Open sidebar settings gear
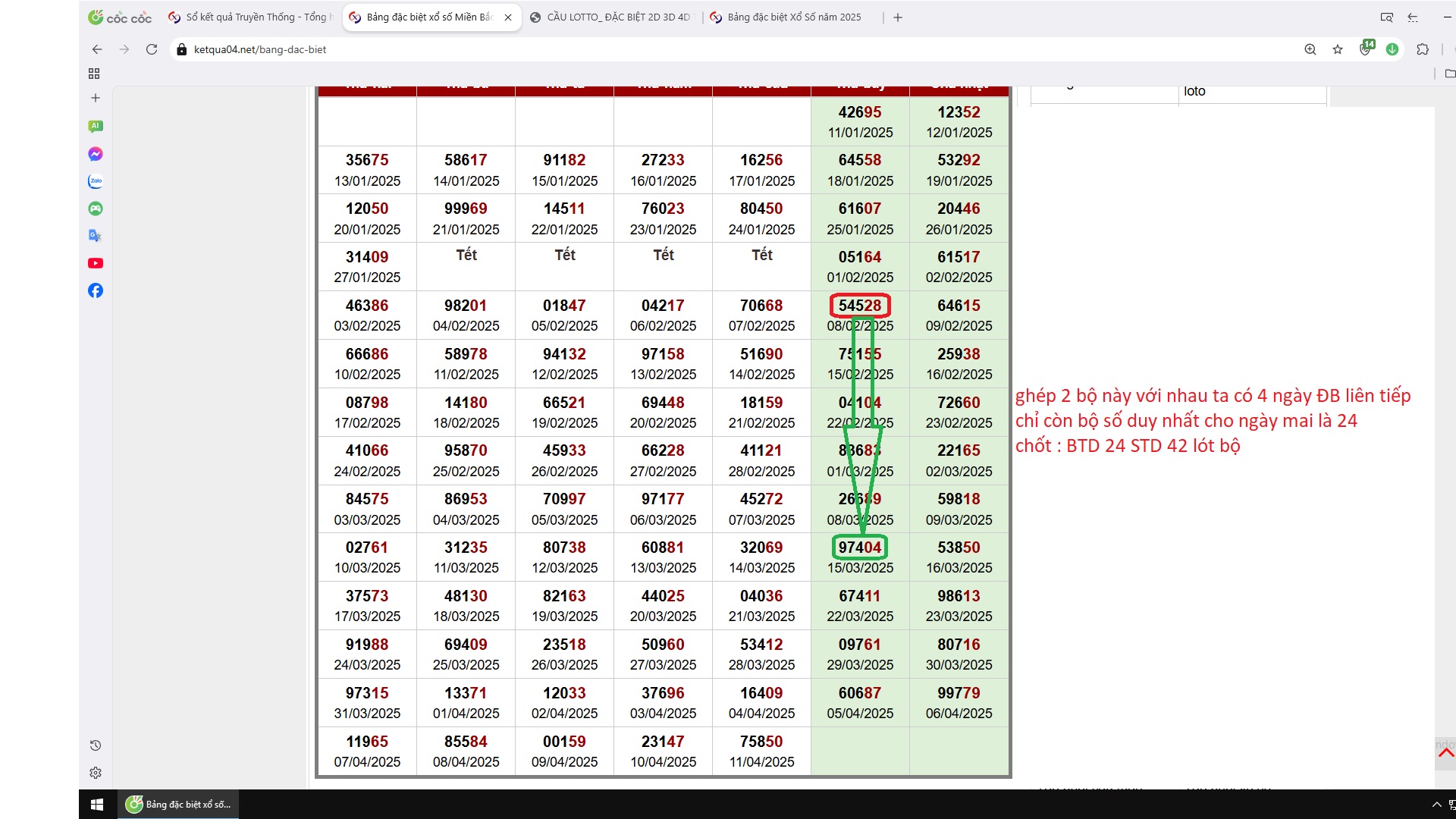The height and width of the screenshot is (819, 1456). point(96,773)
